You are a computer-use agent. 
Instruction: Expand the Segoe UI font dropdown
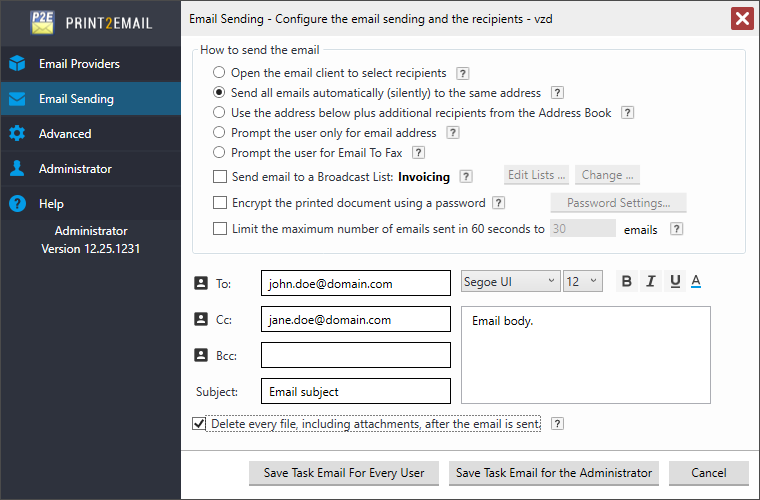(x=510, y=282)
